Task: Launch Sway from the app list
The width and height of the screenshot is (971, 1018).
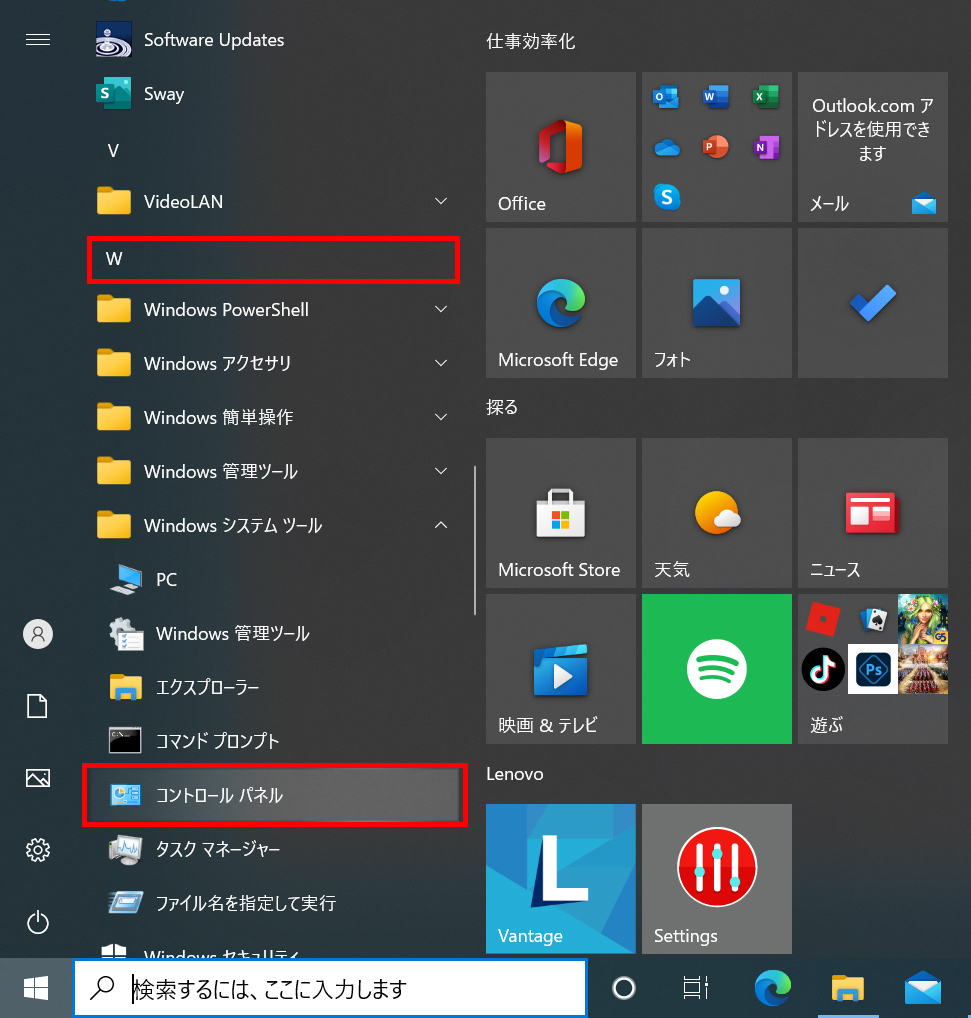Action: [x=273, y=93]
